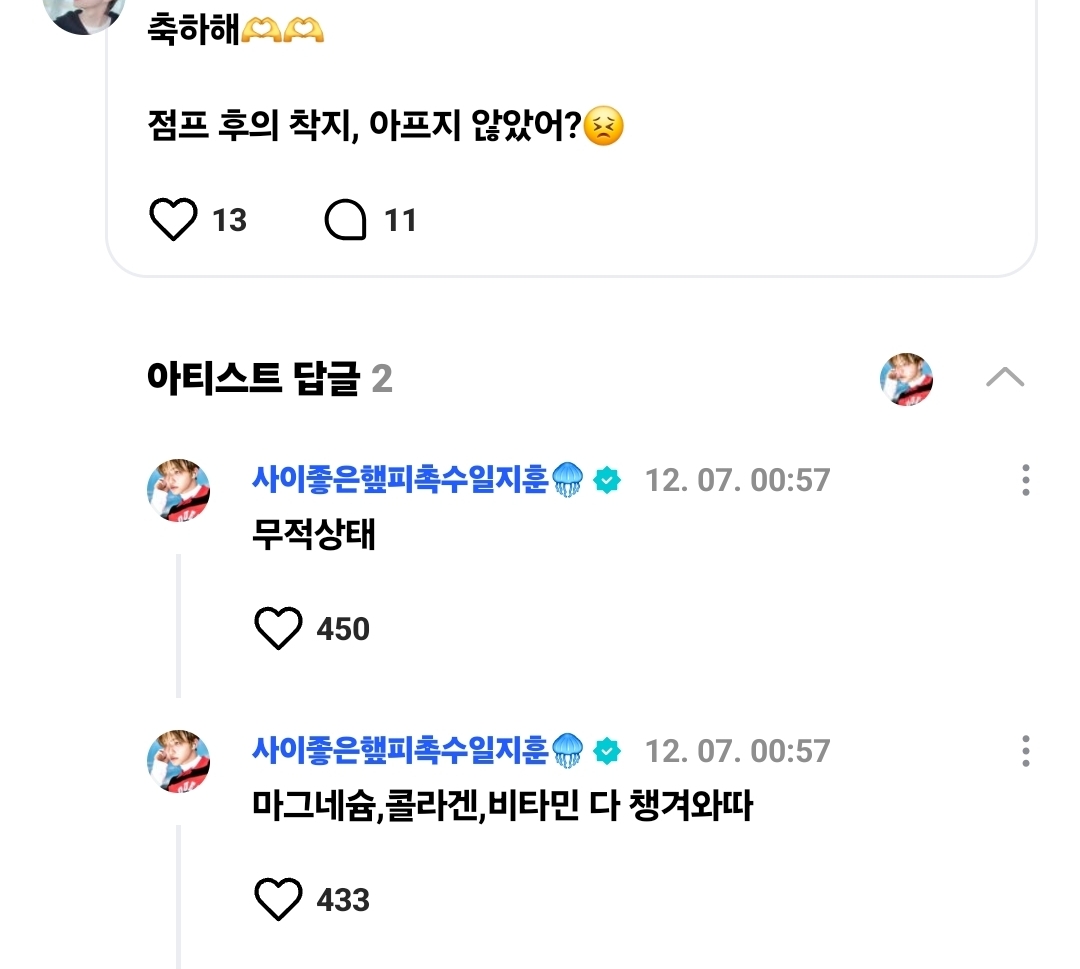Click small artist avatar beside collapse chevron

coord(906,379)
